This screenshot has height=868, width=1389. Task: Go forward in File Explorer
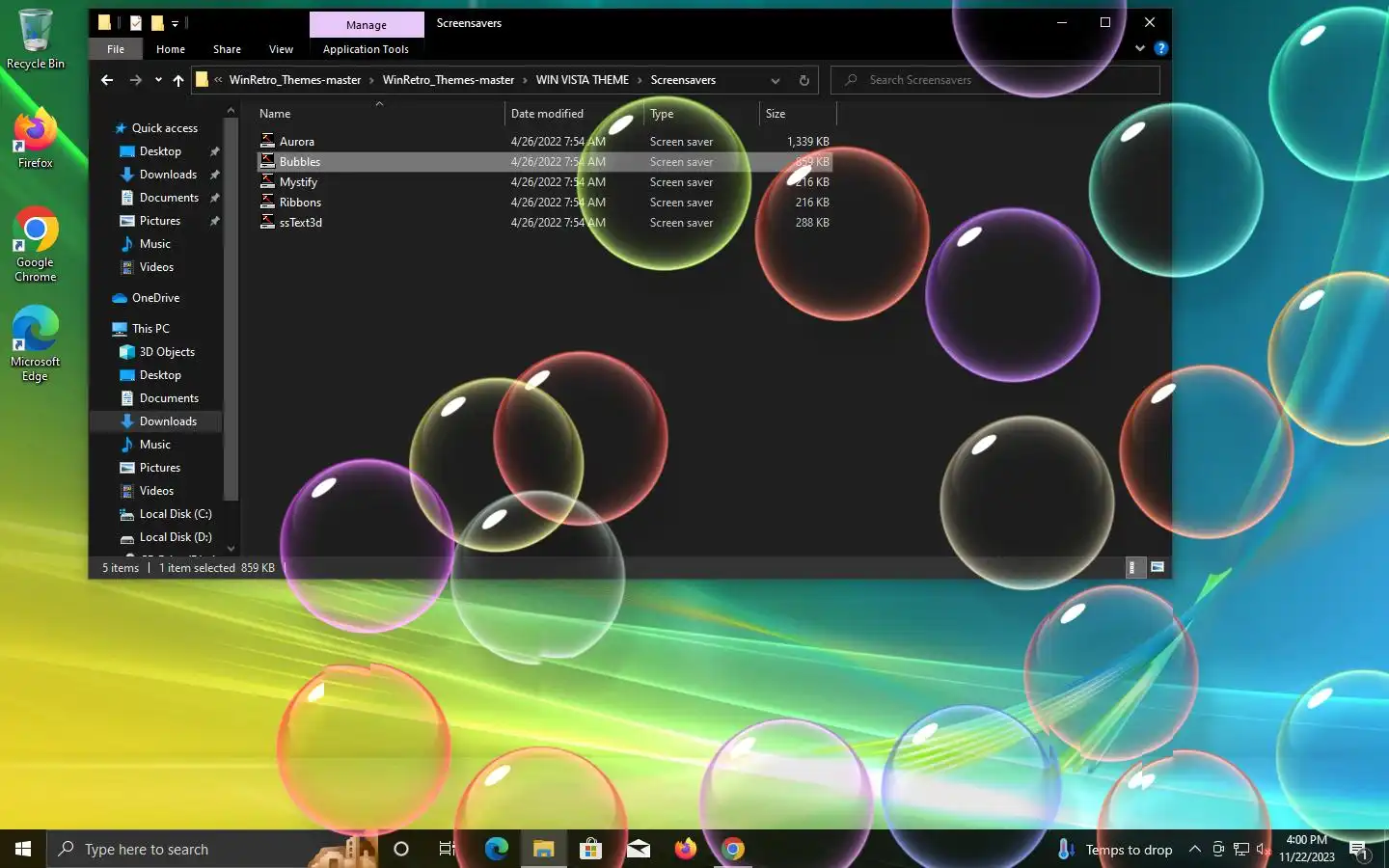(136, 80)
